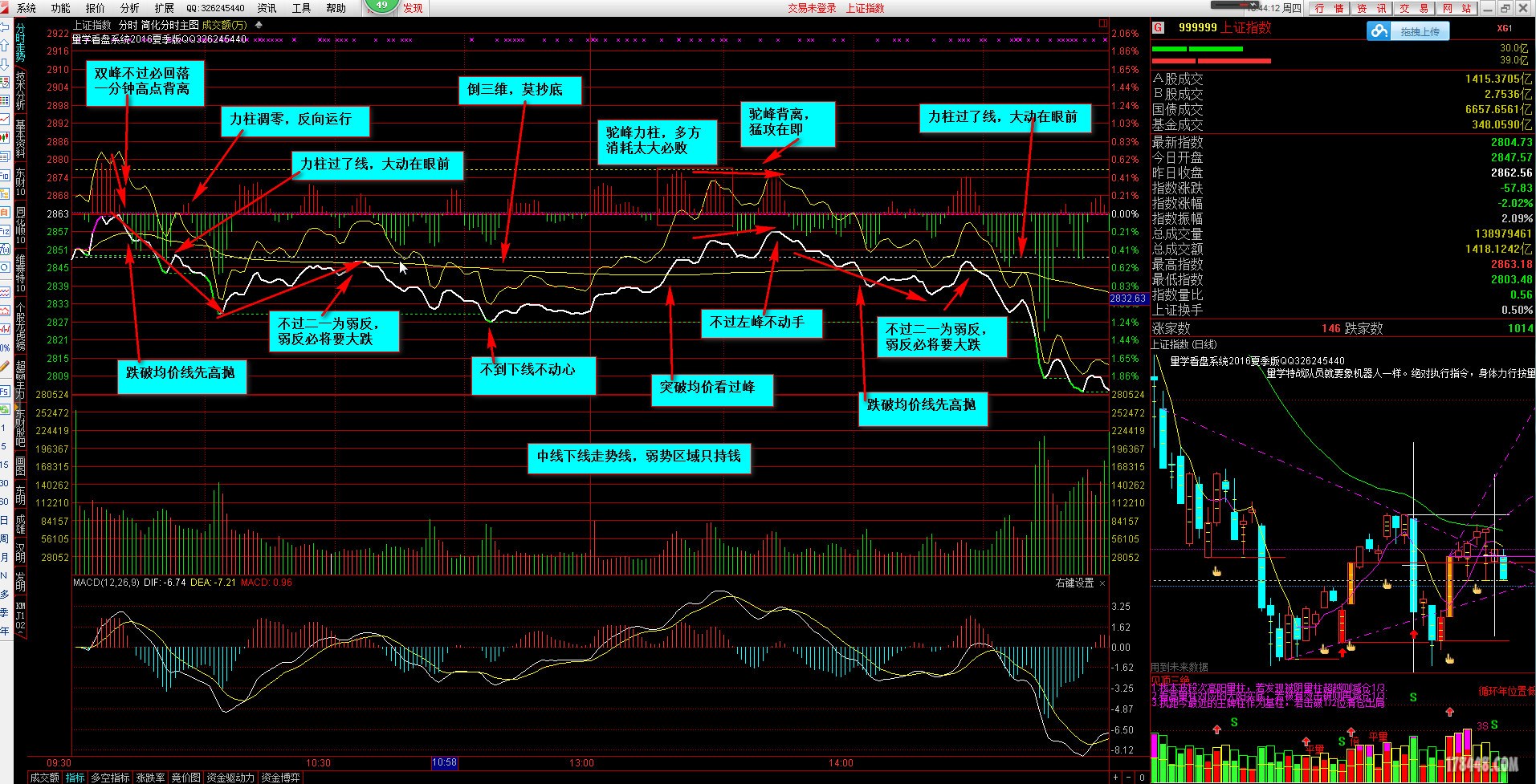Open the 报价 menu
The image size is (1536, 784).
tap(96, 8)
